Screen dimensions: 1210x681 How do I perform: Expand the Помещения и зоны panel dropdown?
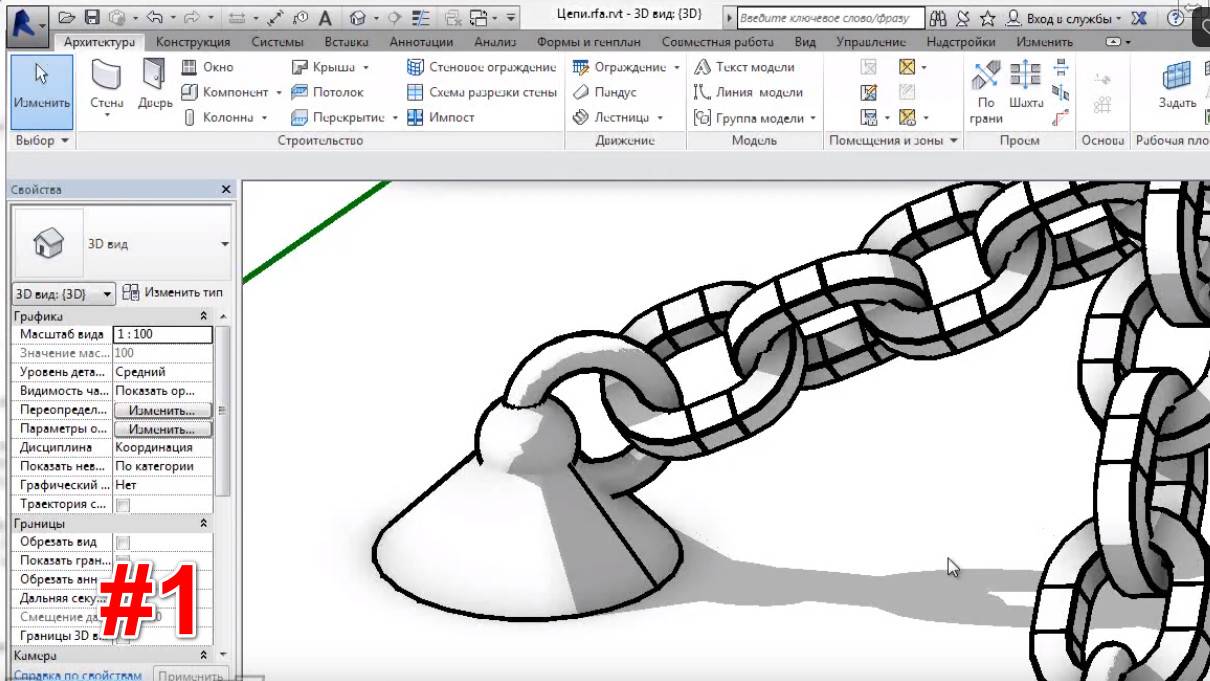(x=953, y=141)
